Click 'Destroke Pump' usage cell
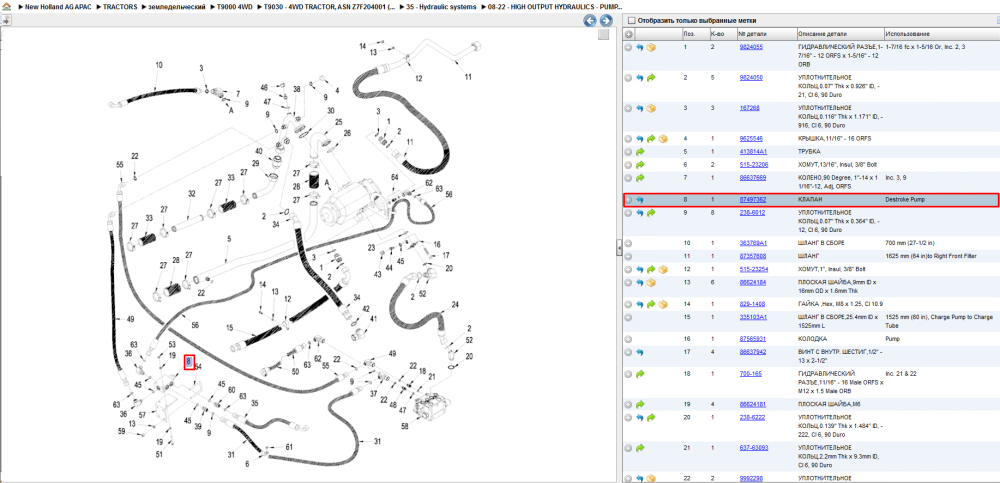The image size is (1000, 483). [x=905, y=200]
